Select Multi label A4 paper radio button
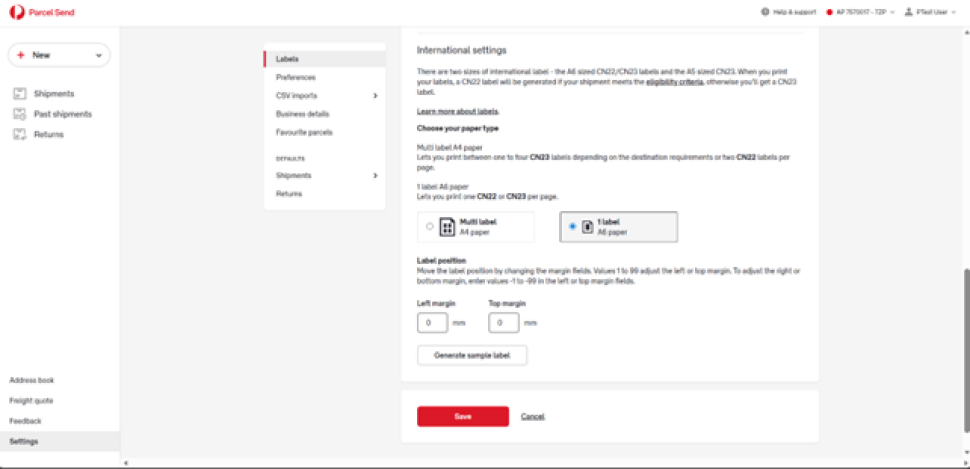 click(x=429, y=226)
